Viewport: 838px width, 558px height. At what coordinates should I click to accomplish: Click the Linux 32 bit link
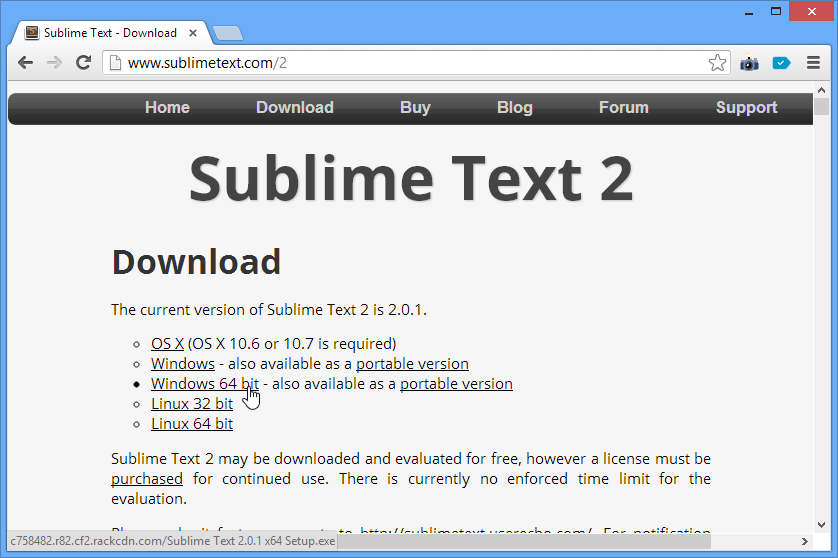(x=192, y=404)
